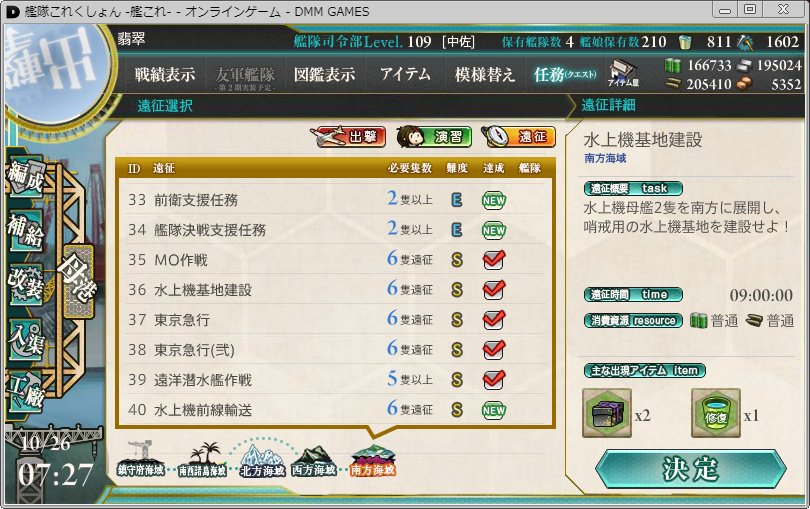This screenshot has width=810, height=509.
Task: Open the 戦績表示 menu item
Action: [x=165, y=74]
